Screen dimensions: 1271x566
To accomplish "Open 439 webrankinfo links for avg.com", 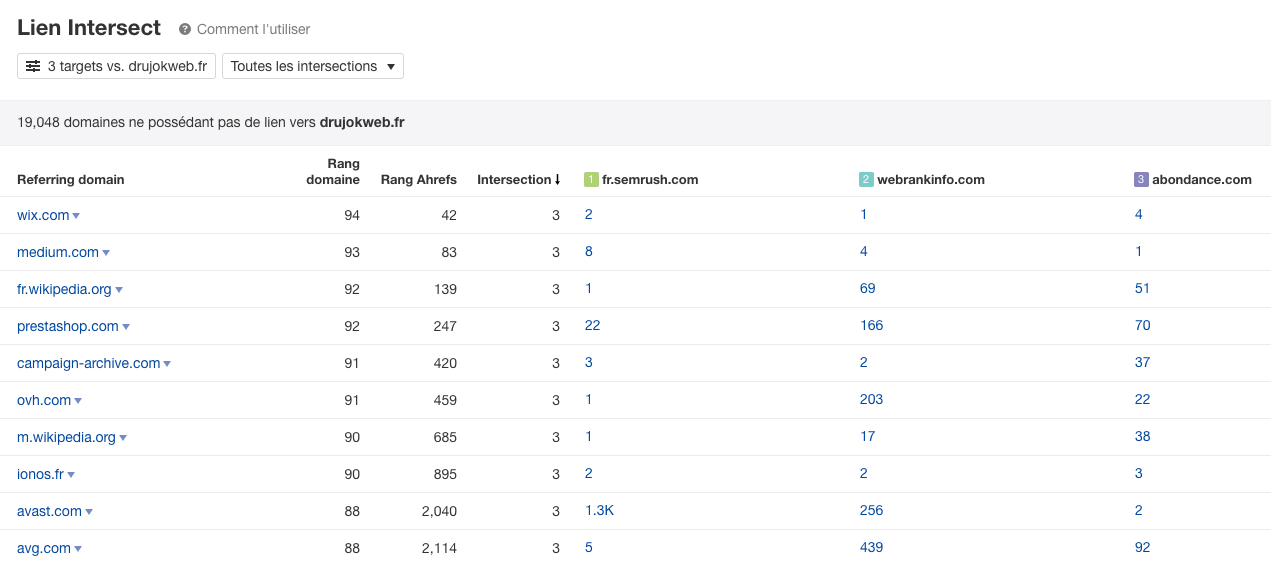I will 871,547.
